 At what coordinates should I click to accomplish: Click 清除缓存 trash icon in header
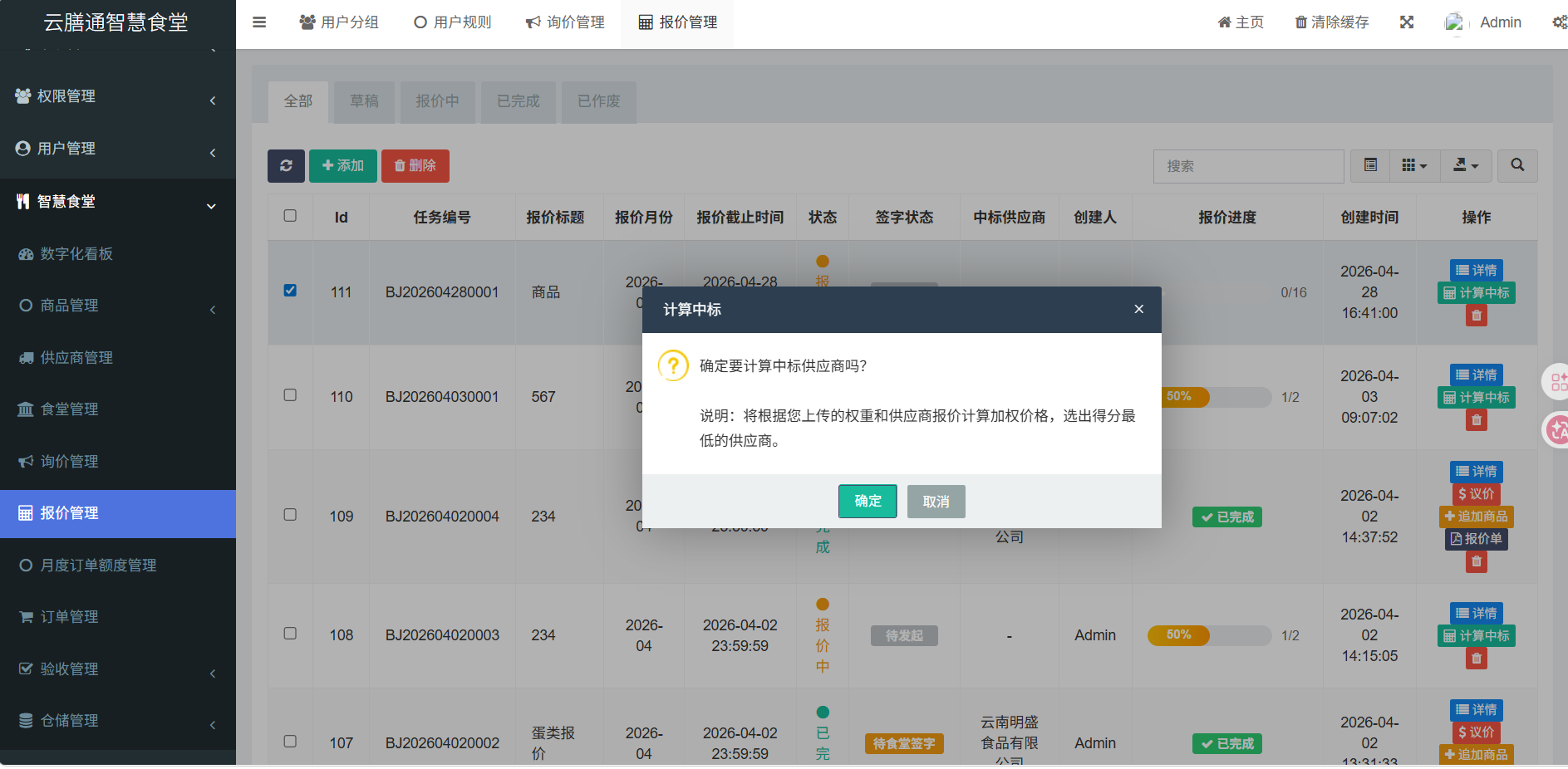(1300, 22)
